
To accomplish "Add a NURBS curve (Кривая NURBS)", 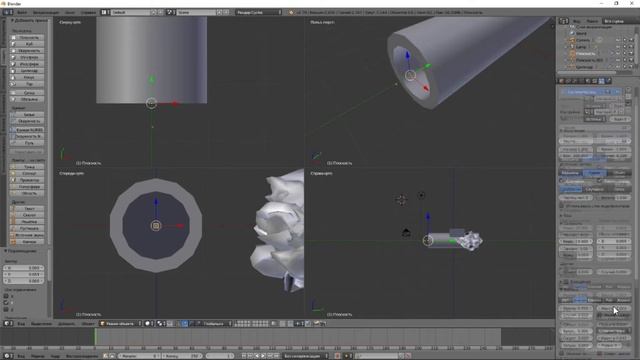I will 28,130.
